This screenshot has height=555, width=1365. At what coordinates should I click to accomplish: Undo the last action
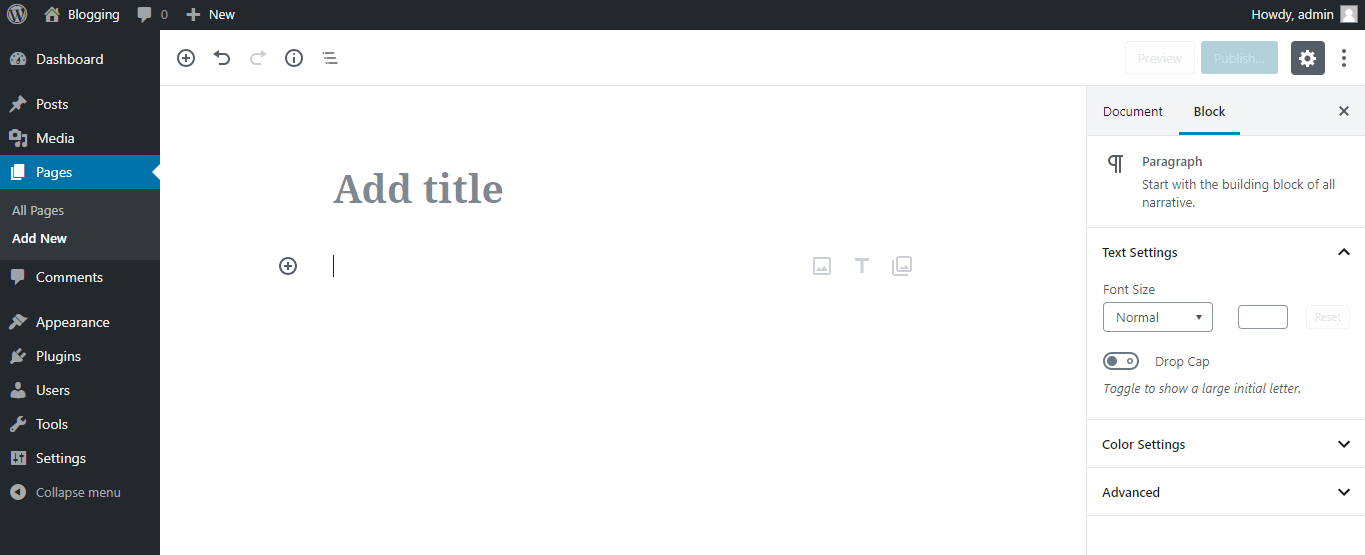[222, 58]
